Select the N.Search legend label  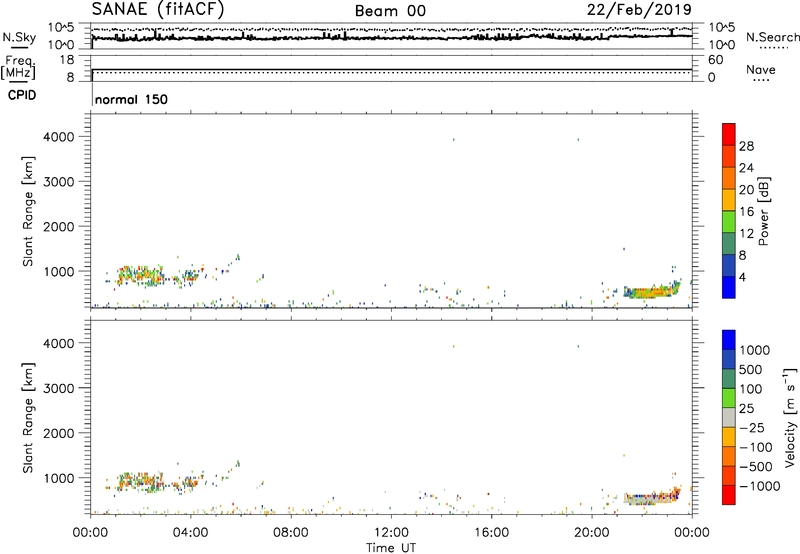tap(772, 37)
